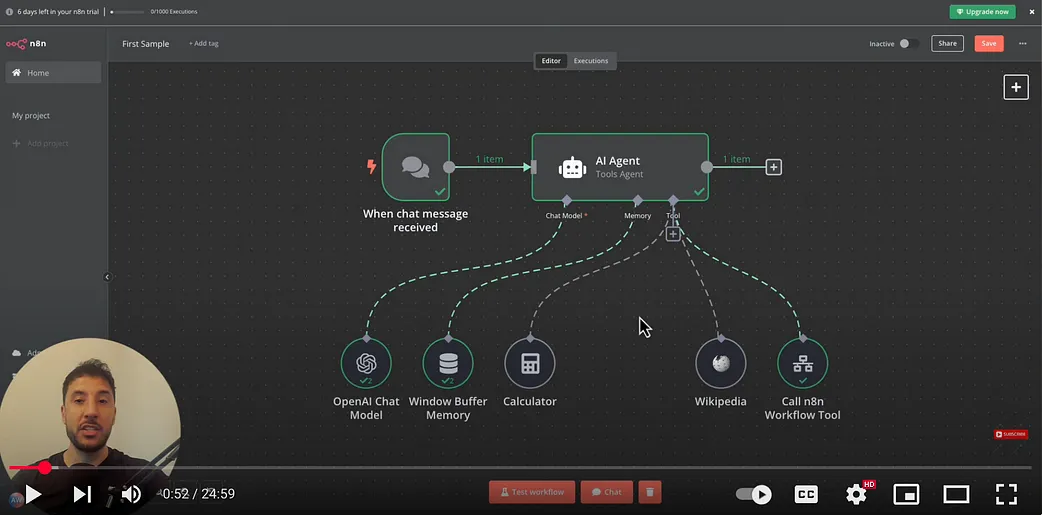Select the Call n8n Workflow Tool node
The width and height of the screenshot is (1042, 515).
tap(802, 363)
